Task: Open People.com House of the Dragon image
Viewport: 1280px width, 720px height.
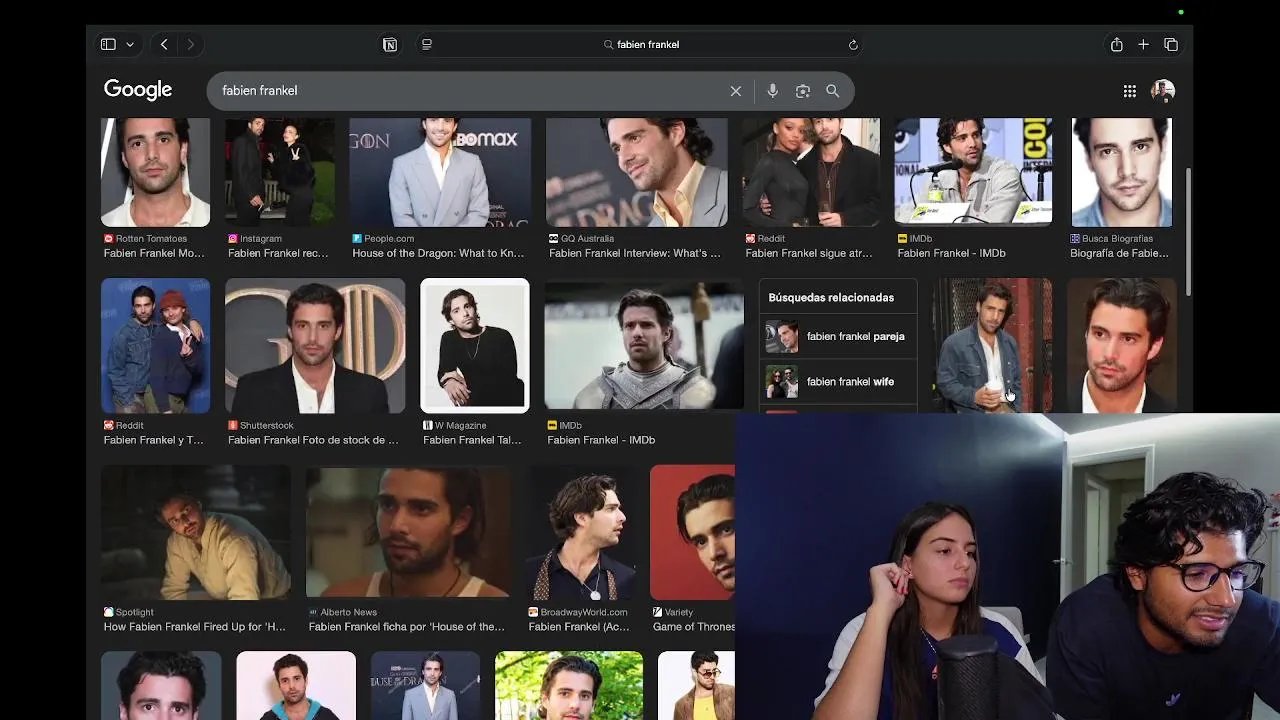Action: click(x=440, y=172)
